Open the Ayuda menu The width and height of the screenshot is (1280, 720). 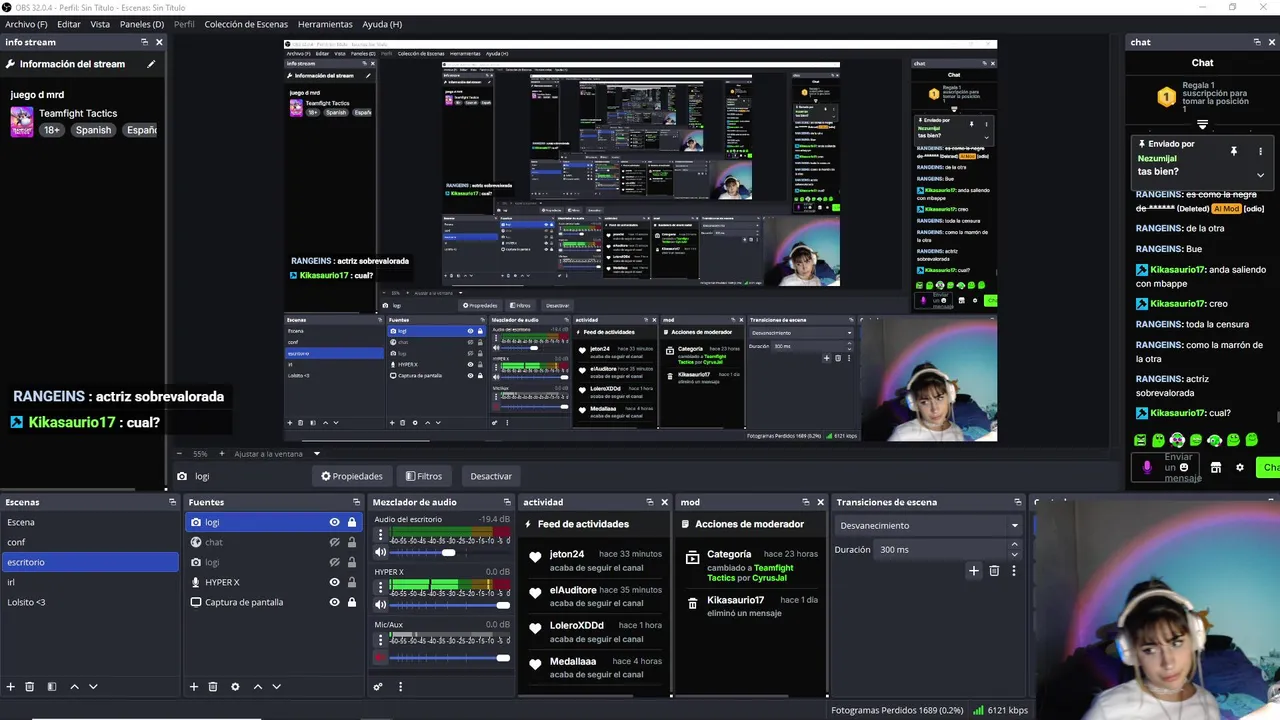382,24
